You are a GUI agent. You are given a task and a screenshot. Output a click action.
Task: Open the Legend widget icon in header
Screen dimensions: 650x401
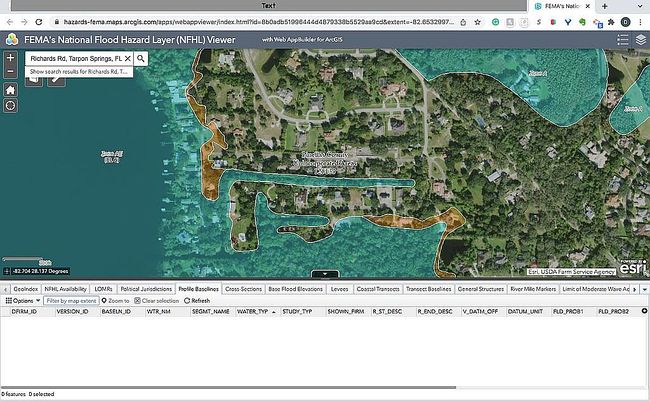[x=623, y=40]
